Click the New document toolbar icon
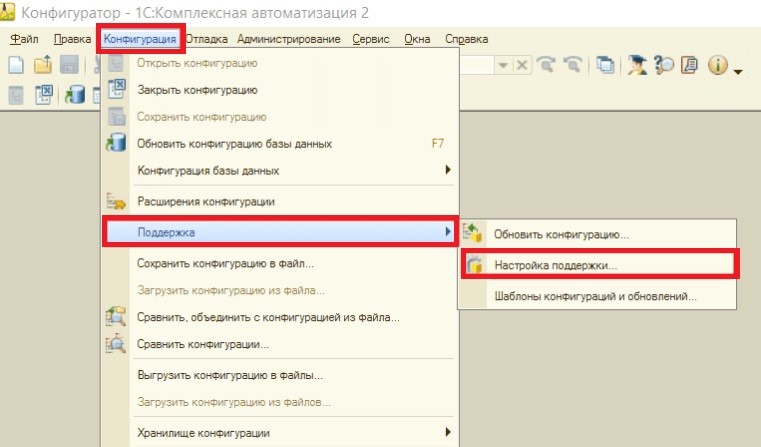The image size is (761, 447). (x=16, y=65)
